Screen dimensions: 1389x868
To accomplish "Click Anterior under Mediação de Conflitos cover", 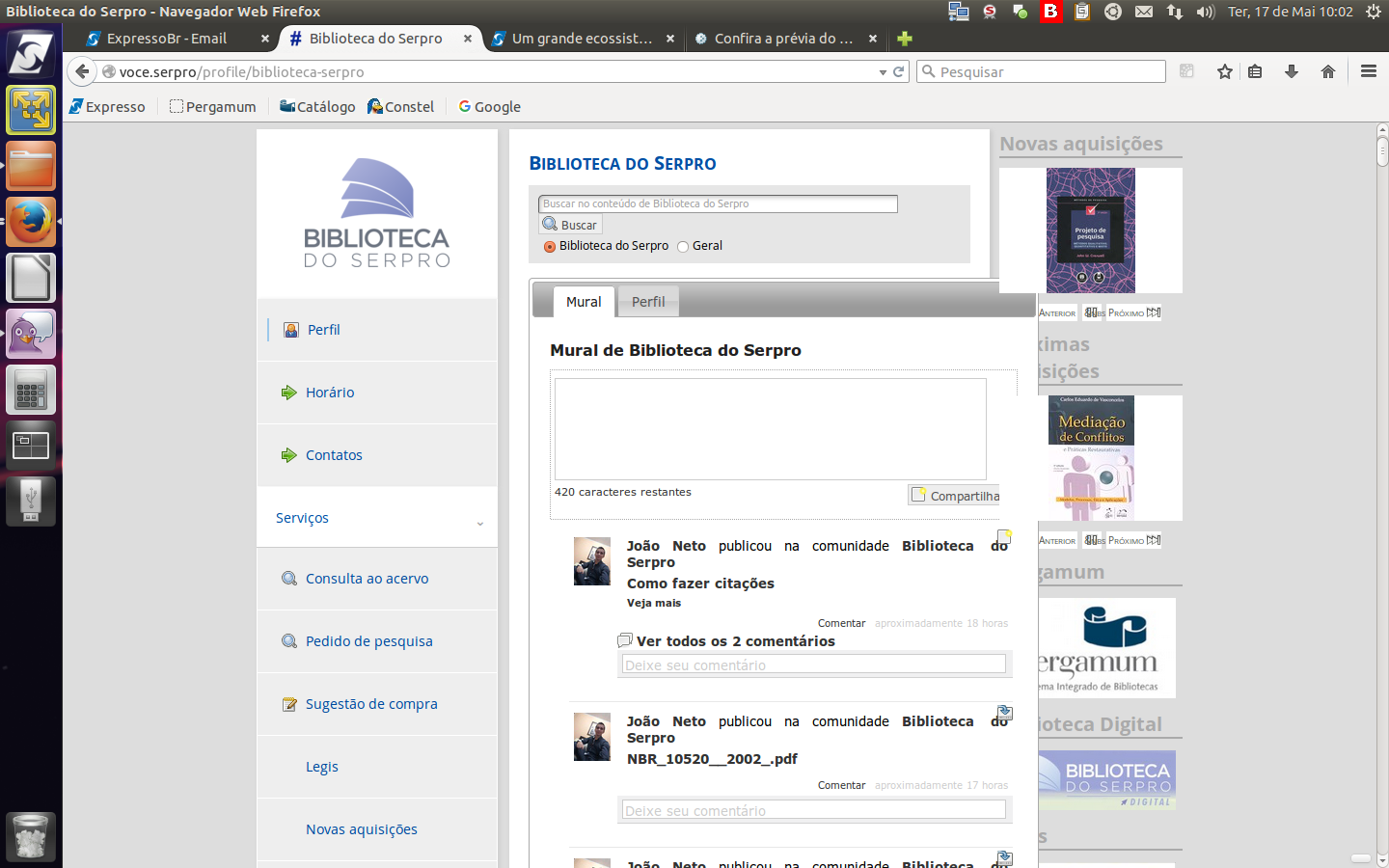I will click(1057, 540).
